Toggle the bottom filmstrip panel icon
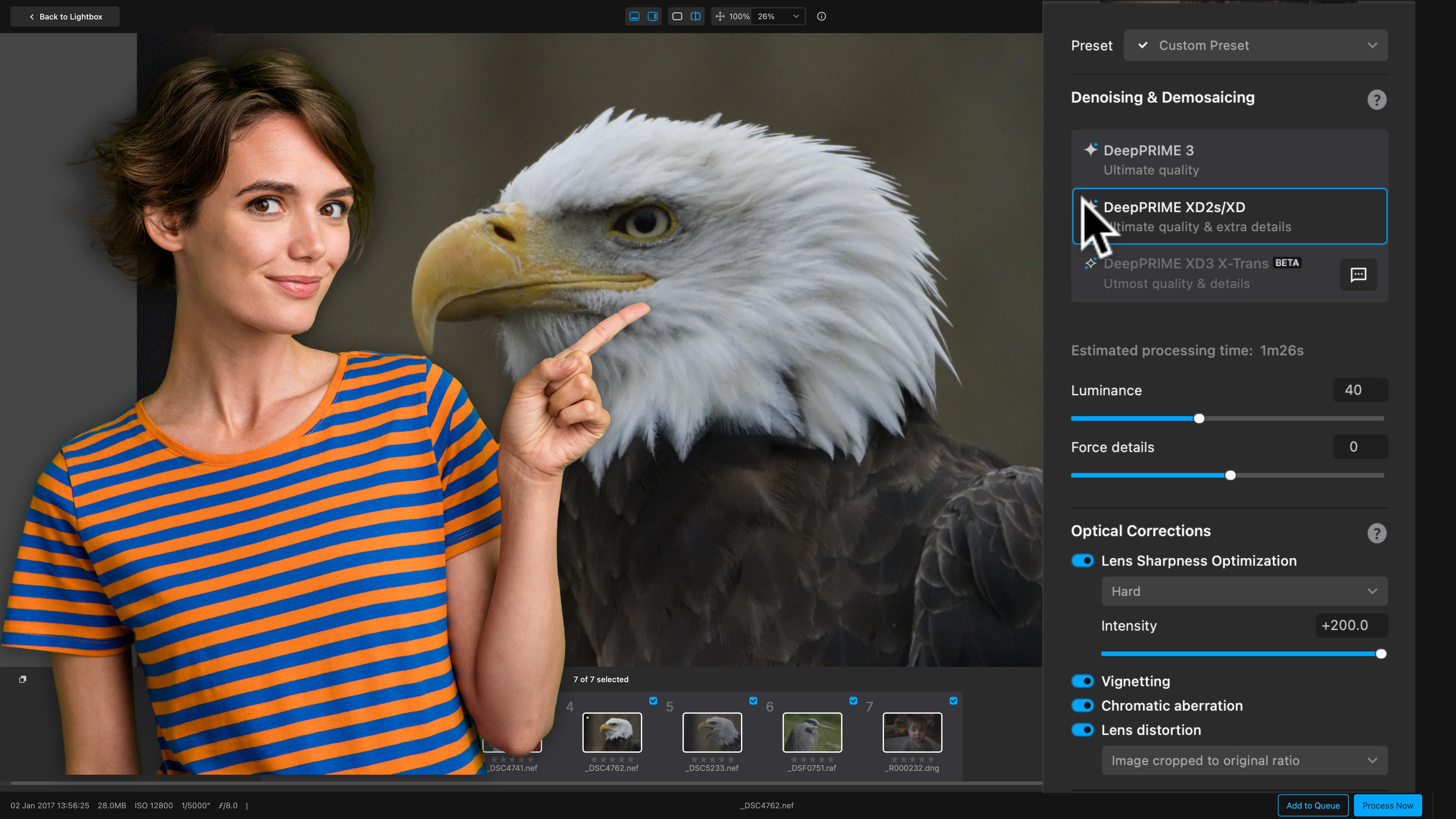Viewport: 1456px width, 819px height. (634, 16)
